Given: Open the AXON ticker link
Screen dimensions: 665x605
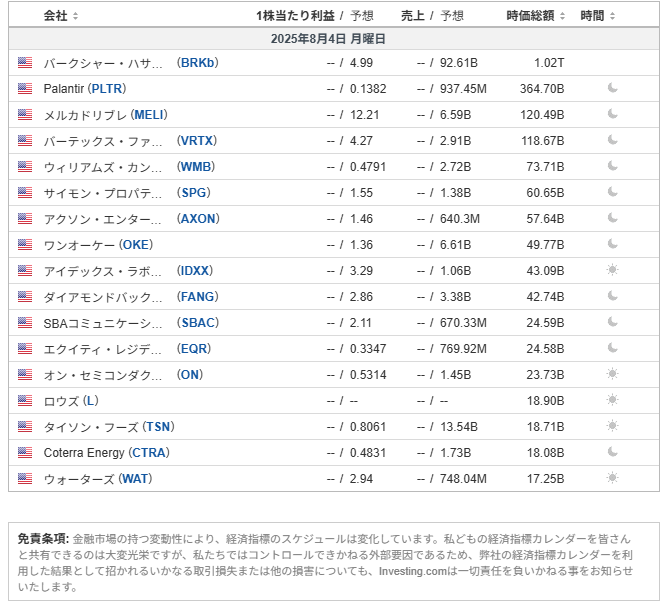Looking at the screenshot, I should pos(198,219).
